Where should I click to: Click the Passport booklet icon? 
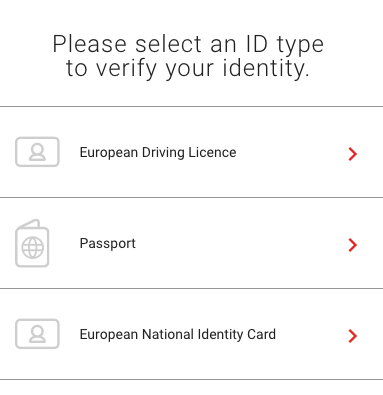(x=32, y=243)
